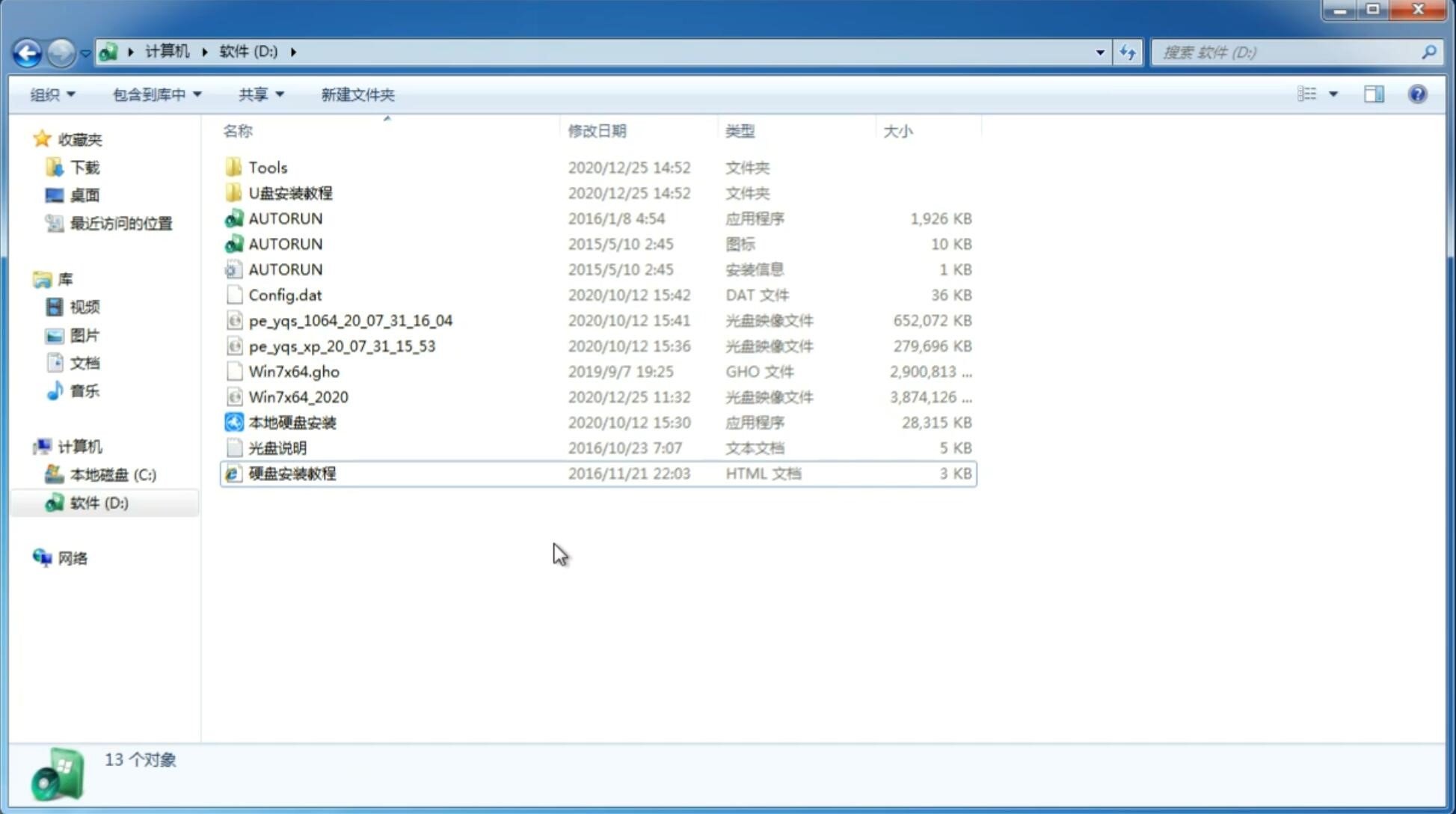Open Win7x64.gho ghost file

pos(294,371)
